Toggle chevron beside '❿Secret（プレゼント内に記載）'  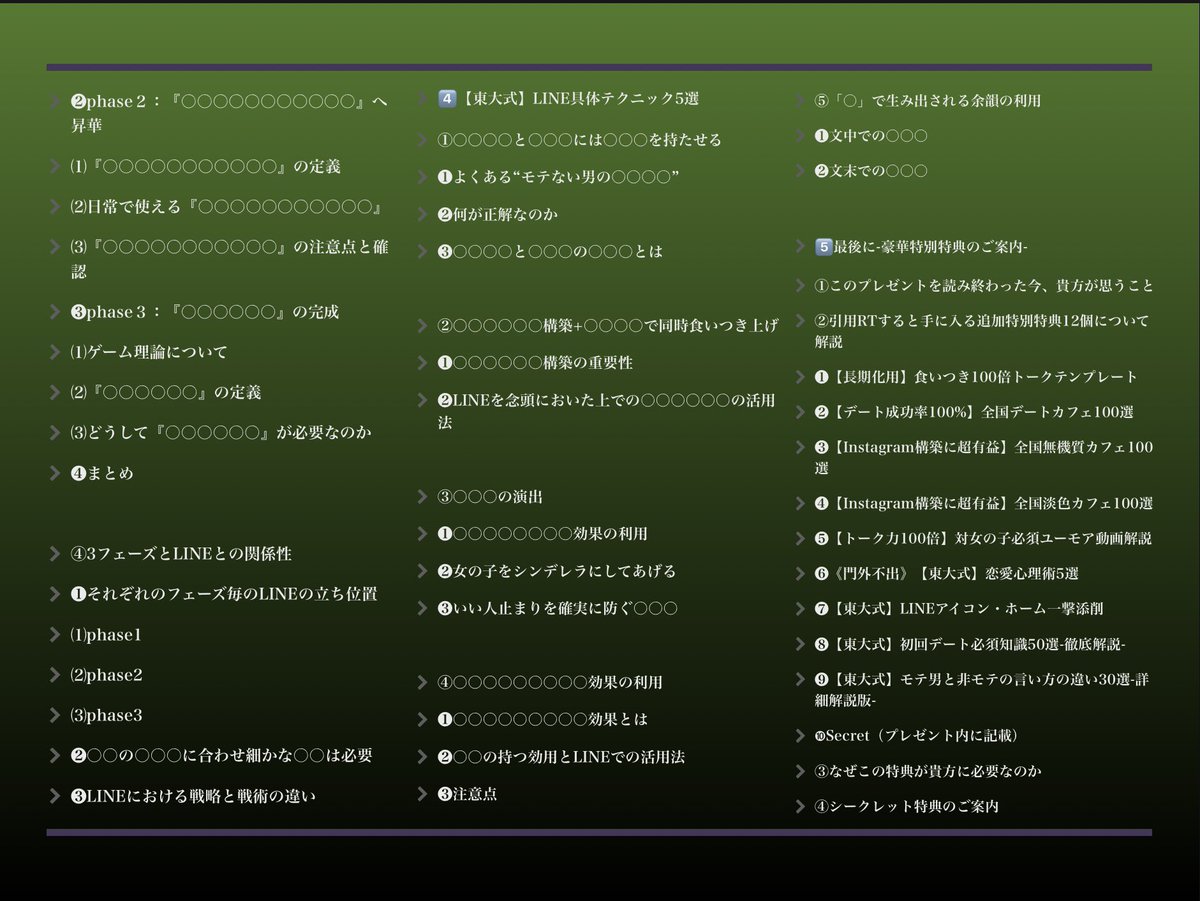[x=800, y=736]
